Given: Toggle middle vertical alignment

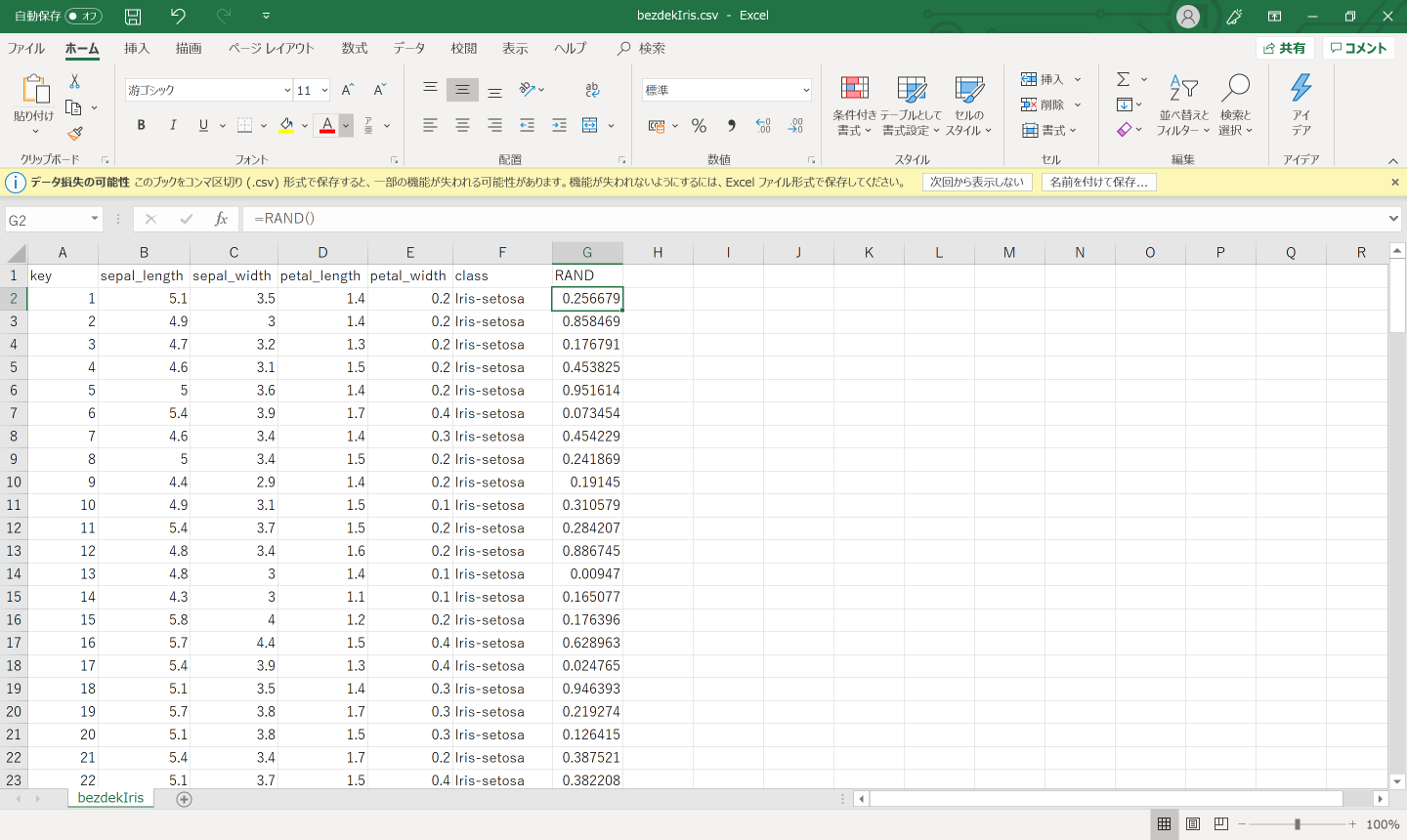Looking at the screenshot, I should click(462, 90).
